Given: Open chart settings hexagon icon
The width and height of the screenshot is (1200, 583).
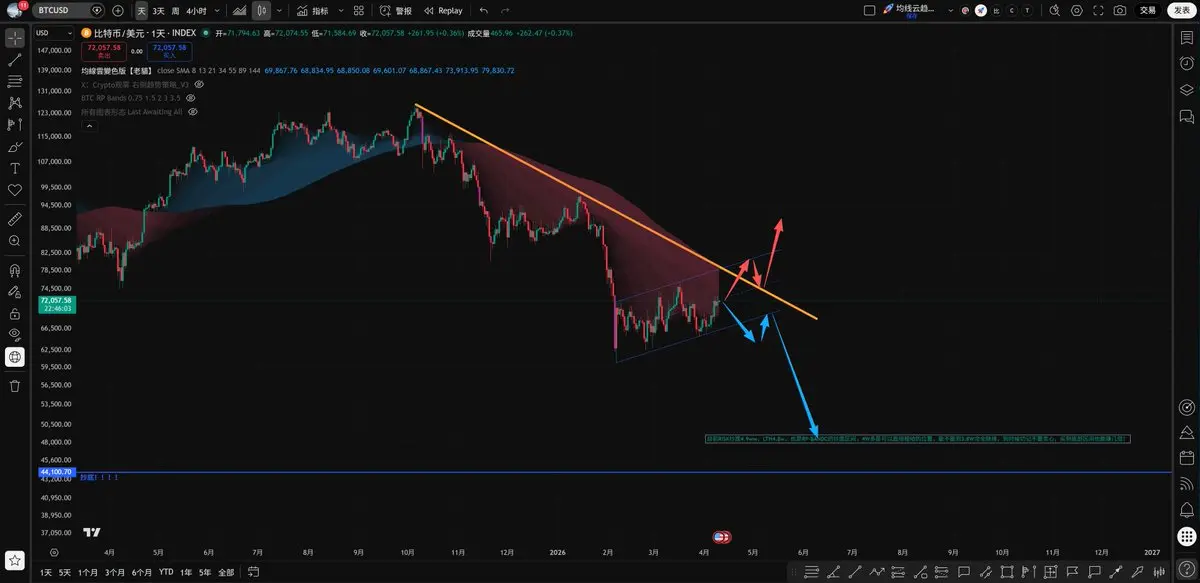Looking at the screenshot, I should (1076, 10).
